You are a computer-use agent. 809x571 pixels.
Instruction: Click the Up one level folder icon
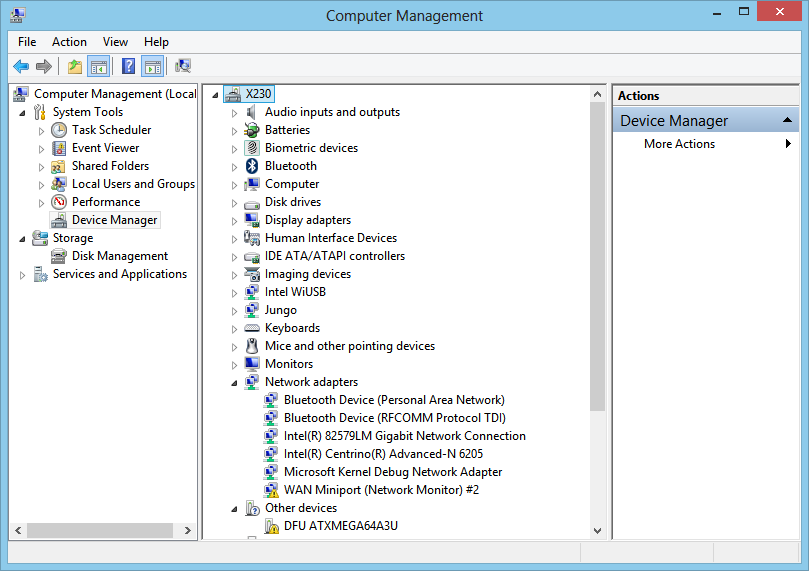coord(75,66)
